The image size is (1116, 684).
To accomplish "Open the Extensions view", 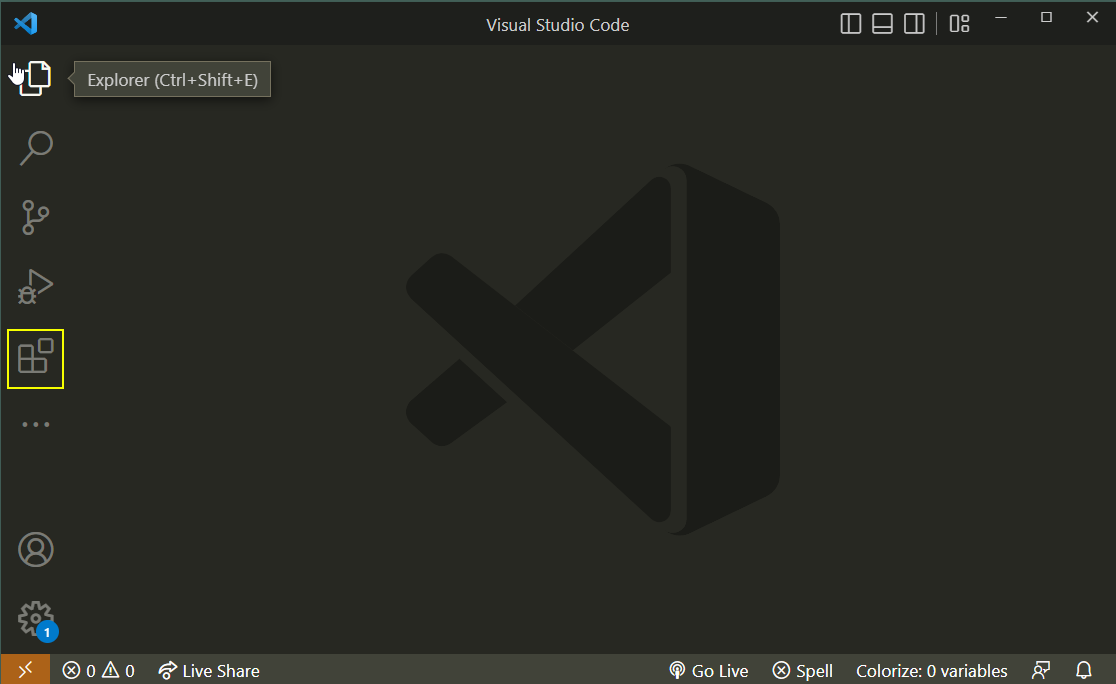I will pos(36,358).
